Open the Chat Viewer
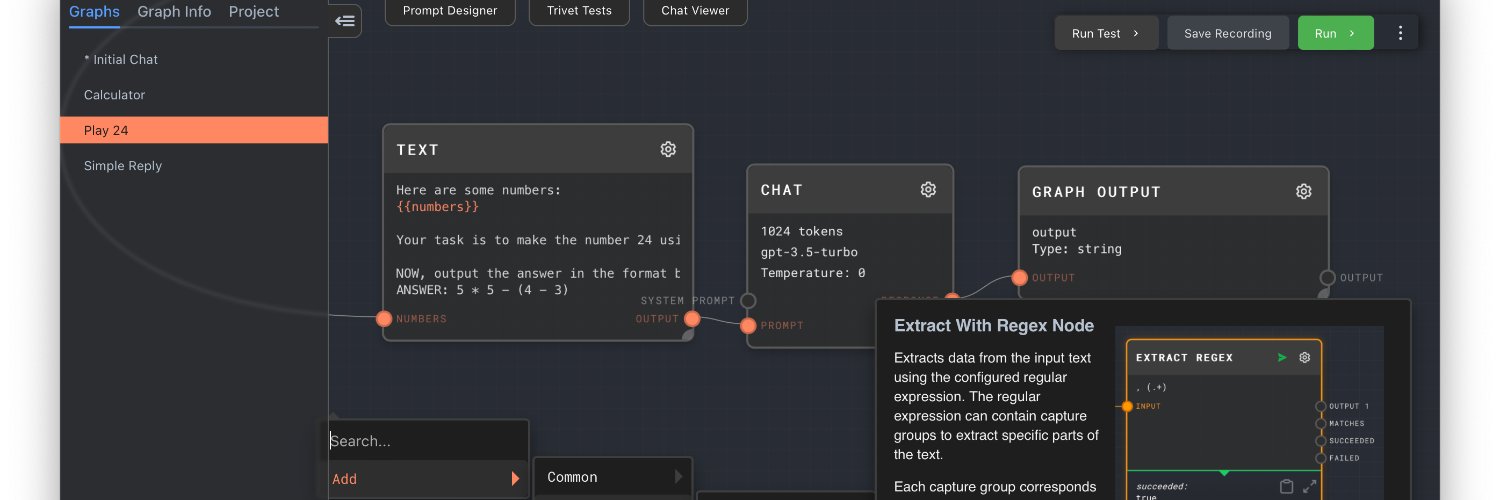This screenshot has width=1500, height=500. (695, 11)
